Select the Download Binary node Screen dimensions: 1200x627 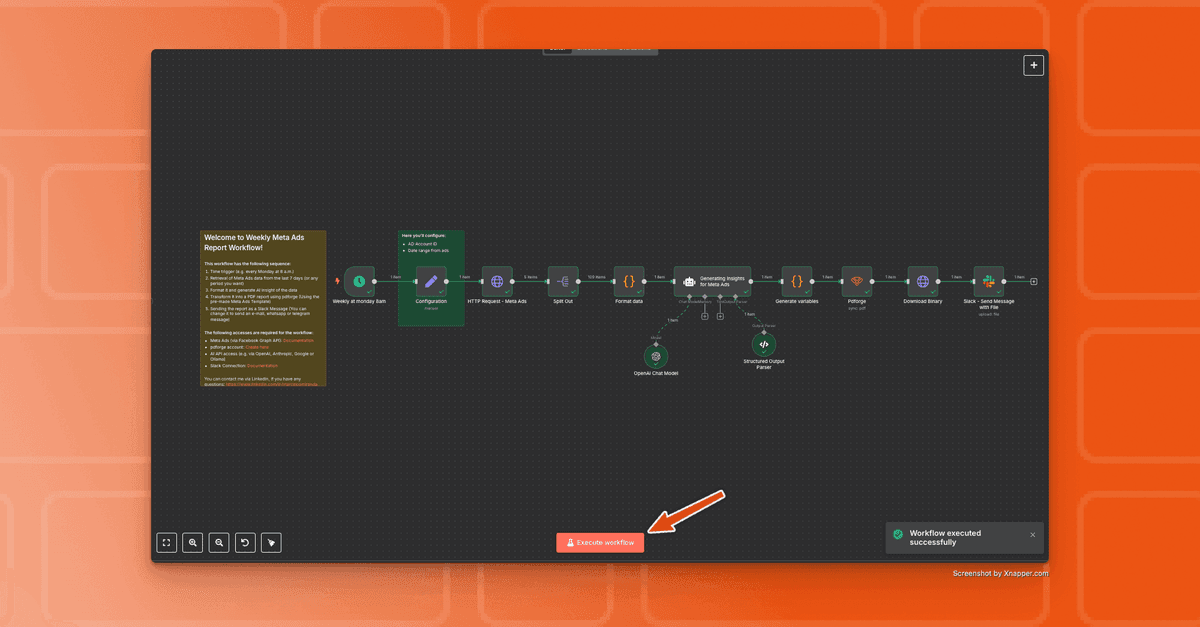tap(923, 281)
